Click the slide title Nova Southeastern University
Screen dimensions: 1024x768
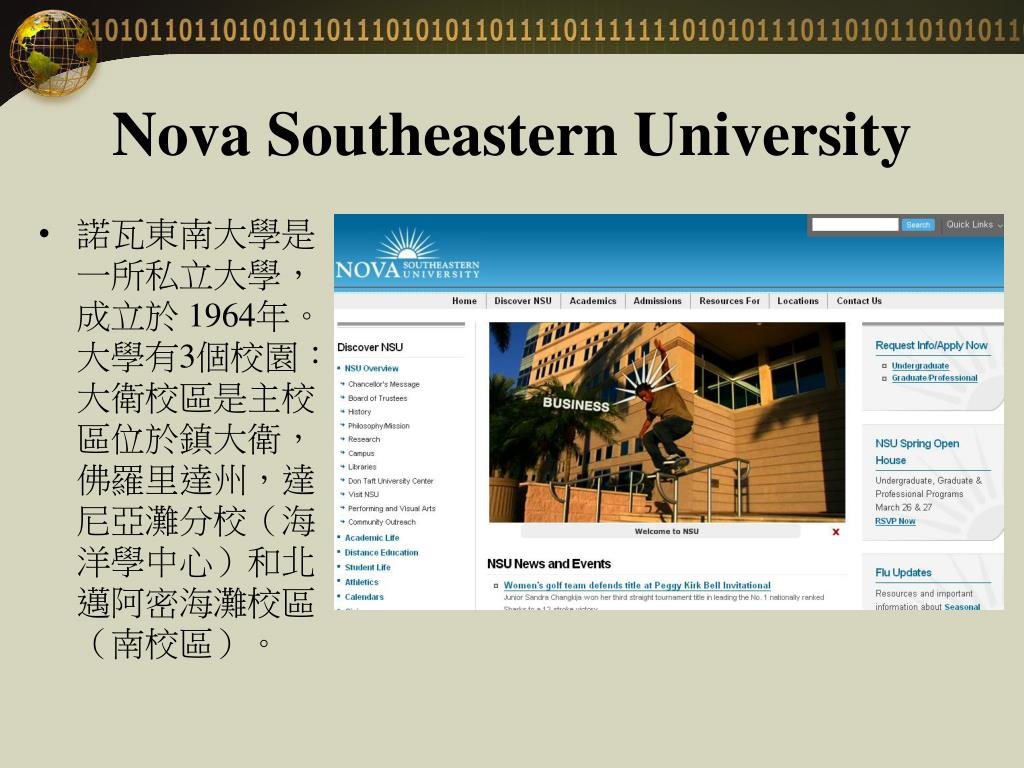pyautogui.click(x=511, y=135)
